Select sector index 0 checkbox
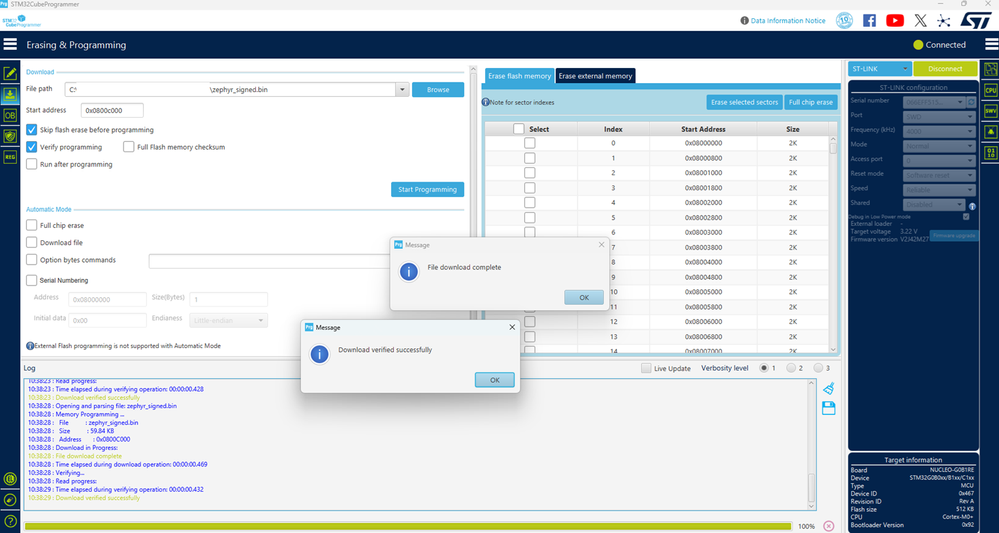Viewport: 999px width, 533px height. coord(529,143)
